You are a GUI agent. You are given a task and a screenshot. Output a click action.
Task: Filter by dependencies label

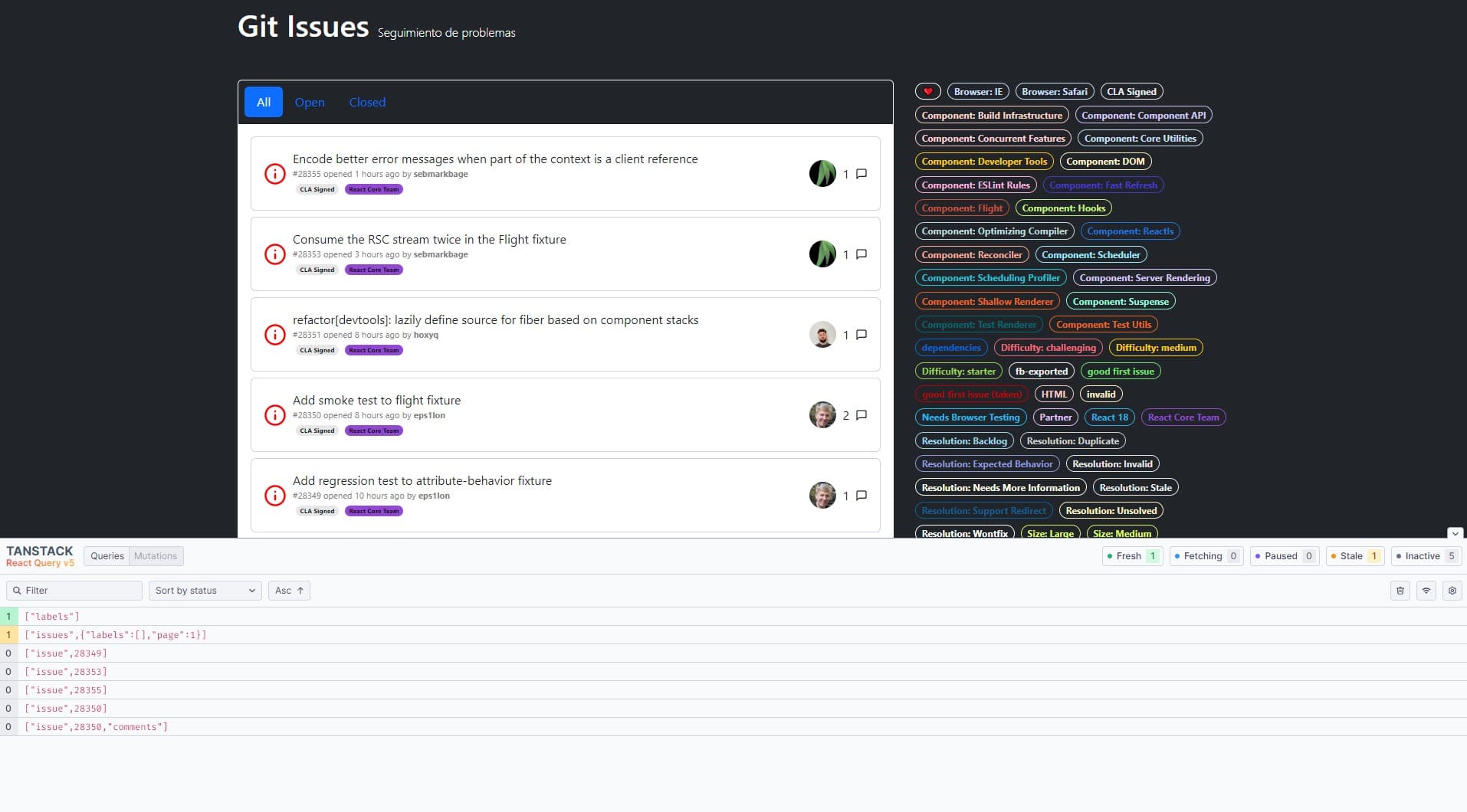click(x=951, y=348)
